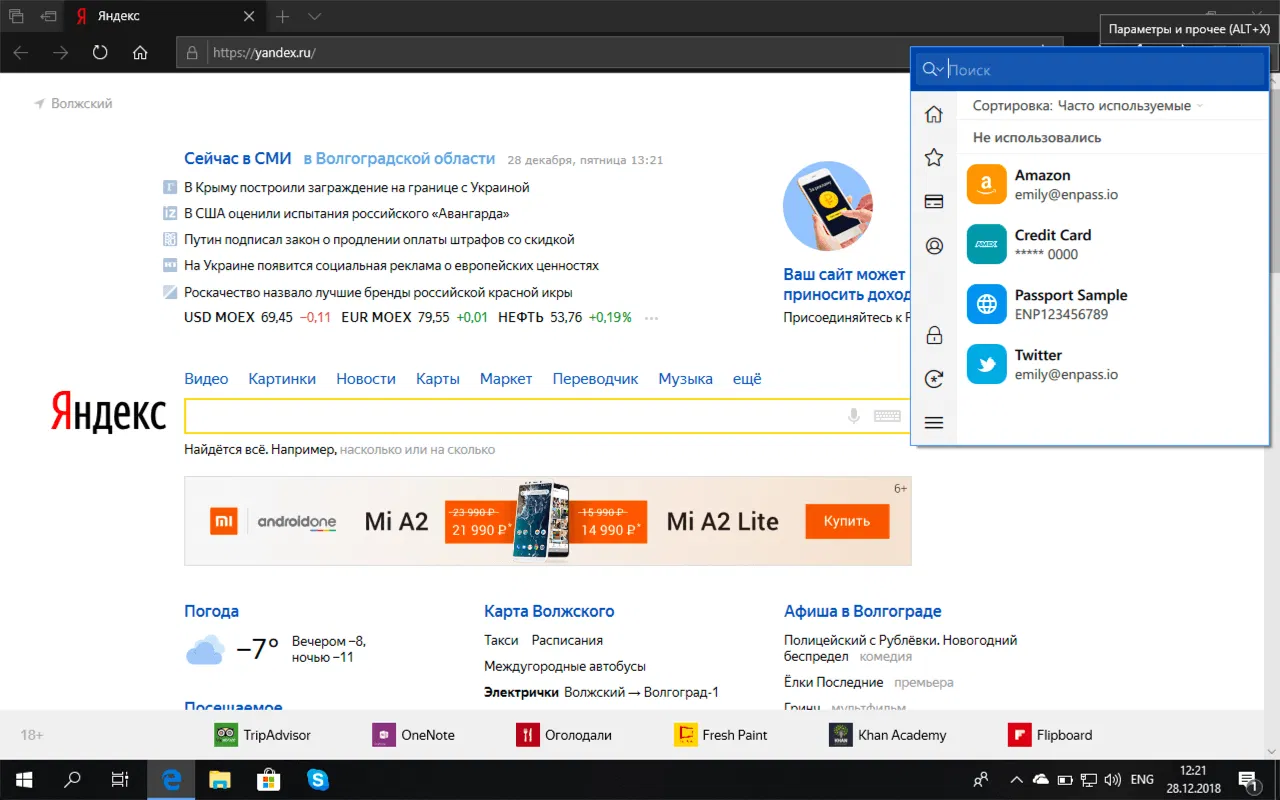Click the browser forward arrow
The width and height of the screenshot is (1280, 800).
point(61,53)
